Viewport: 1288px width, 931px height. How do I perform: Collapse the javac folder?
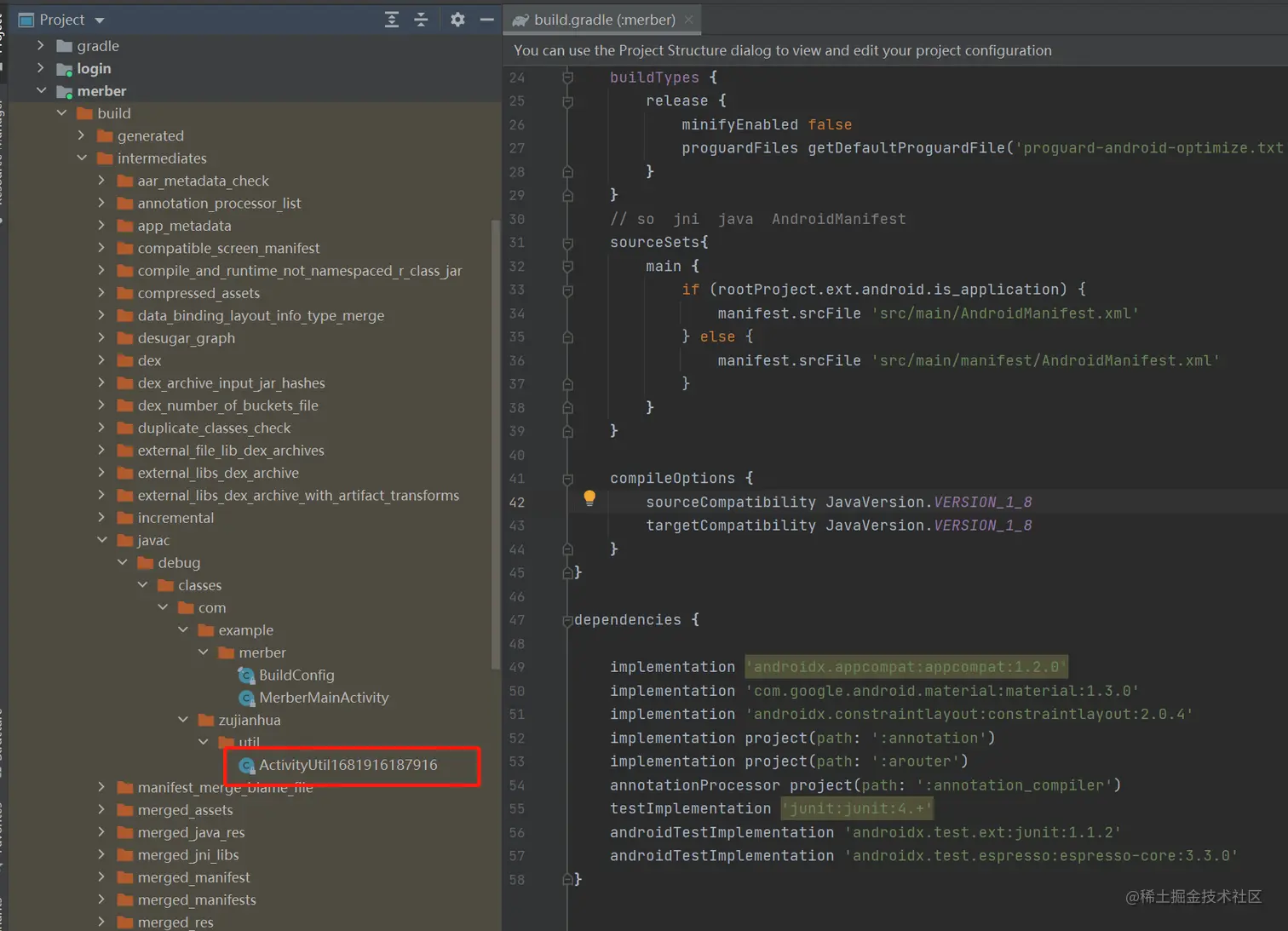click(102, 540)
